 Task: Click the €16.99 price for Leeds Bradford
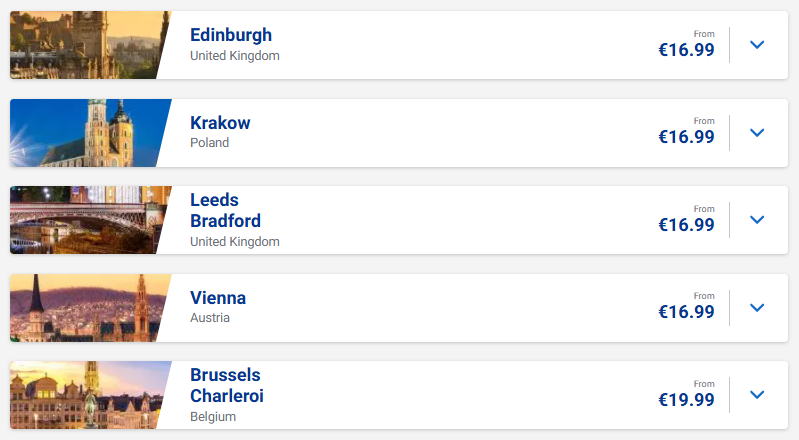click(686, 224)
